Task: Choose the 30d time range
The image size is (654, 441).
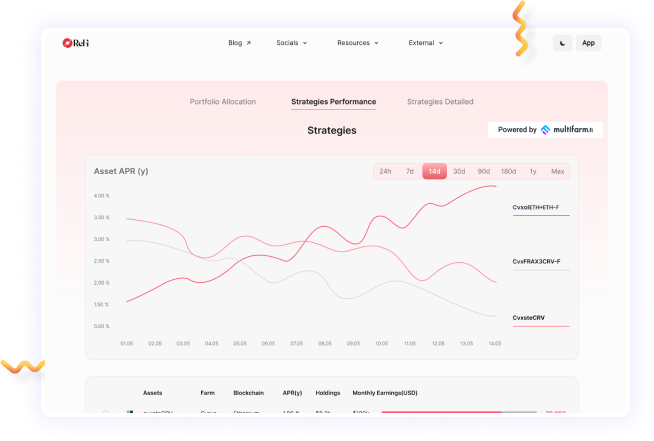Action: (459, 171)
